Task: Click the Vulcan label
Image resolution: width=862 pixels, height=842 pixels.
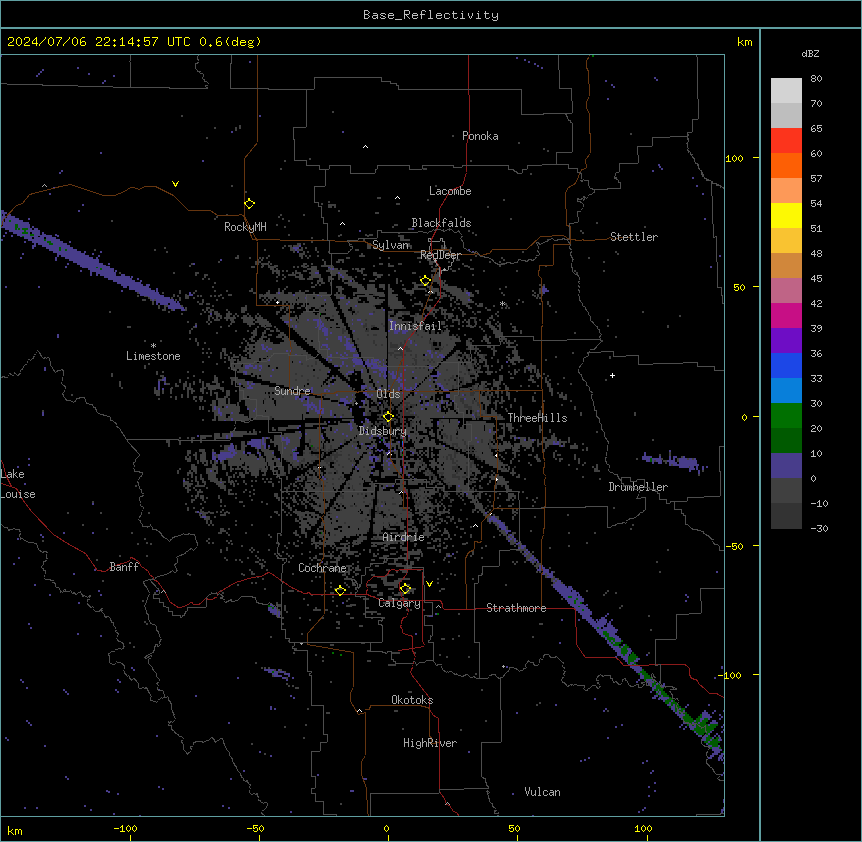Action: 543,792
